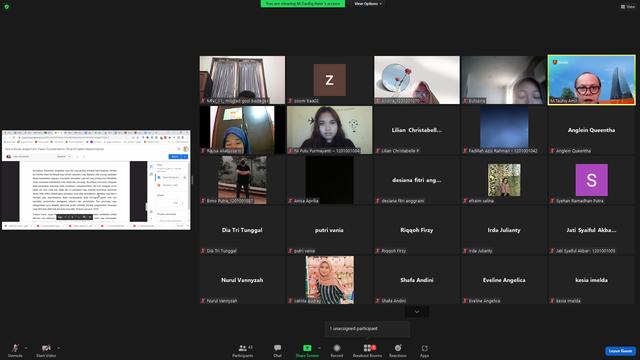Select Anglein Queentha's tile

click(591, 130)
